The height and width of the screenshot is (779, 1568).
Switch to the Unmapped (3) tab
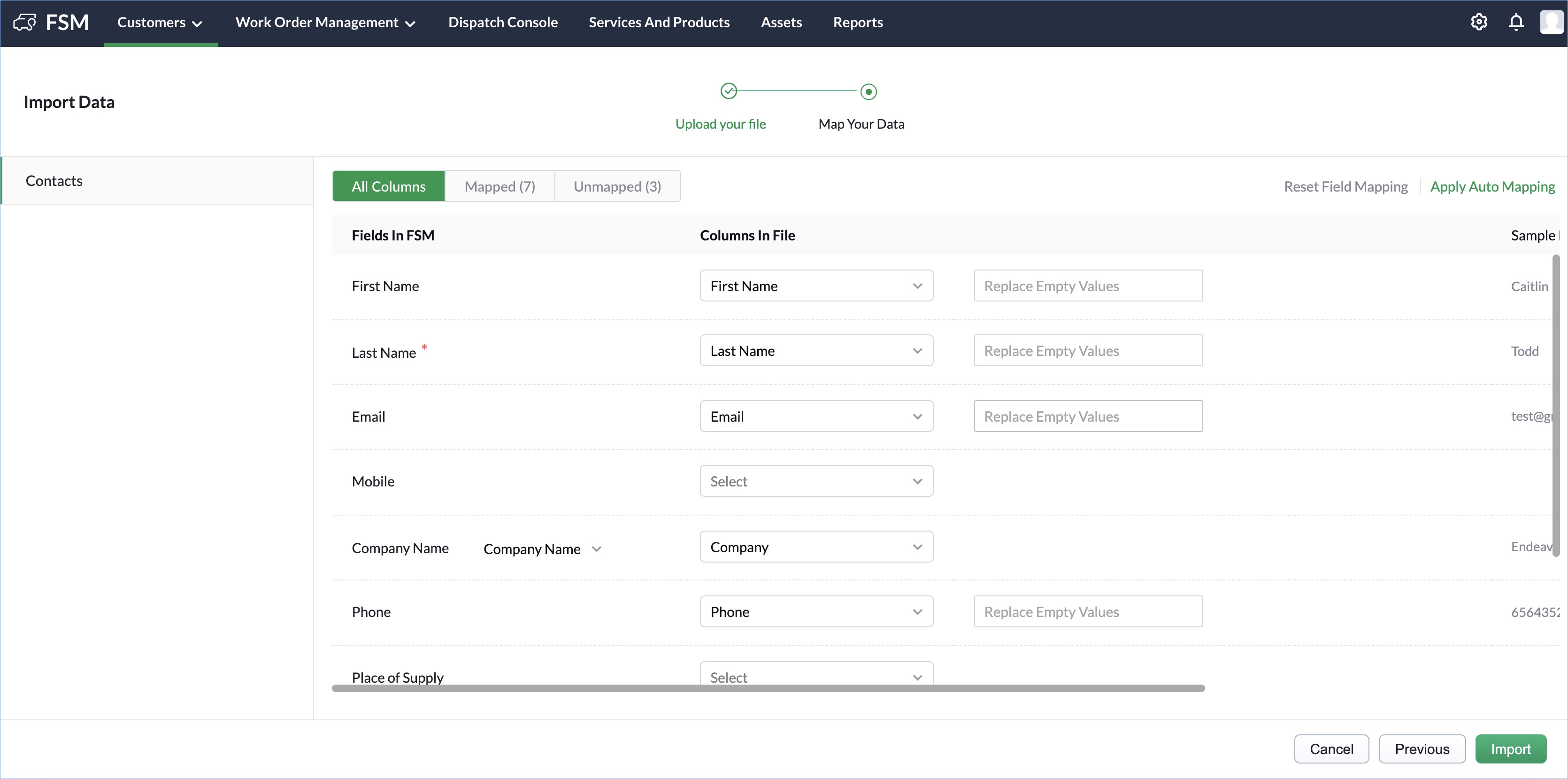pos(616,186)
